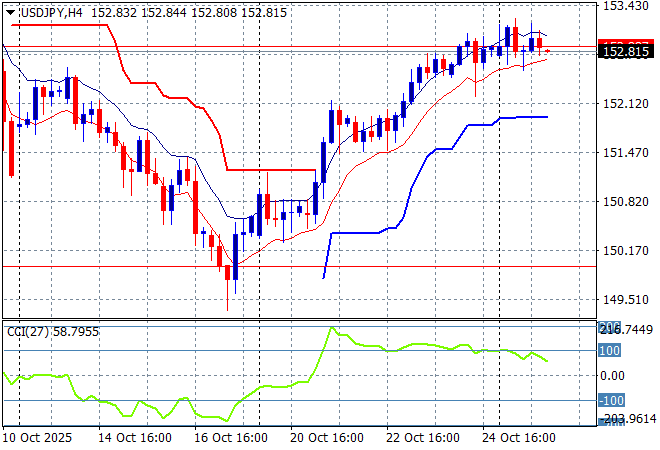The height and width of the screenshot is (450, 660).
Task: Select the 149.510 price axis label
Action: point(625,300)
